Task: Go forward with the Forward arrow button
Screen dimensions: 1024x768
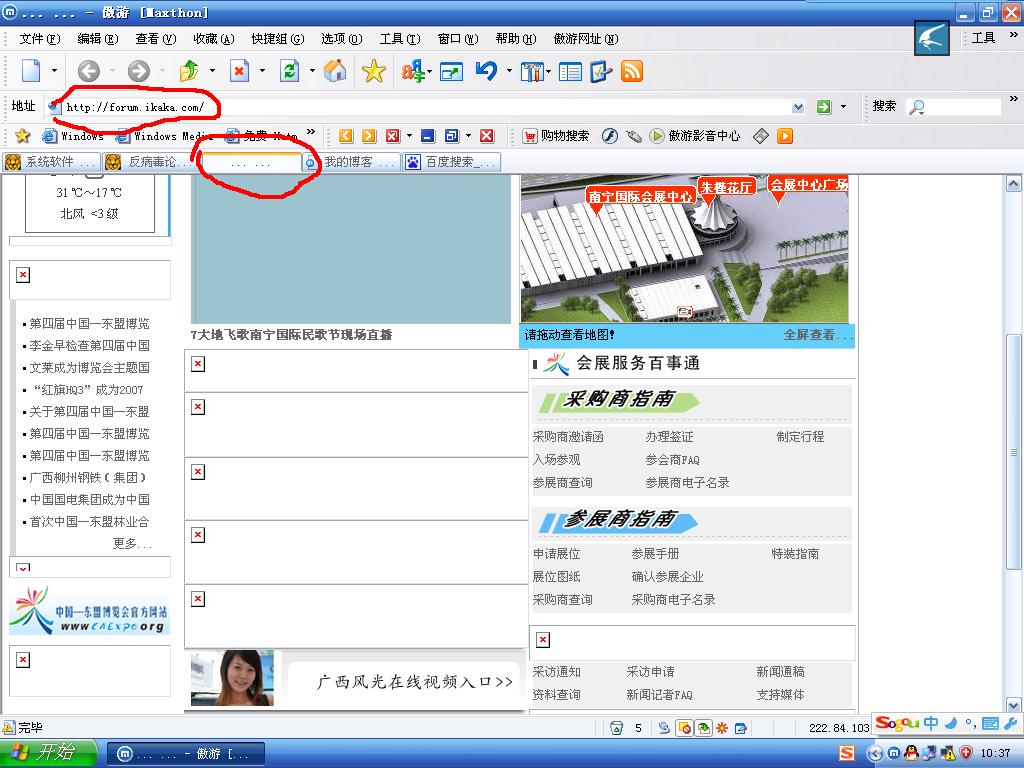Action: 138,71
